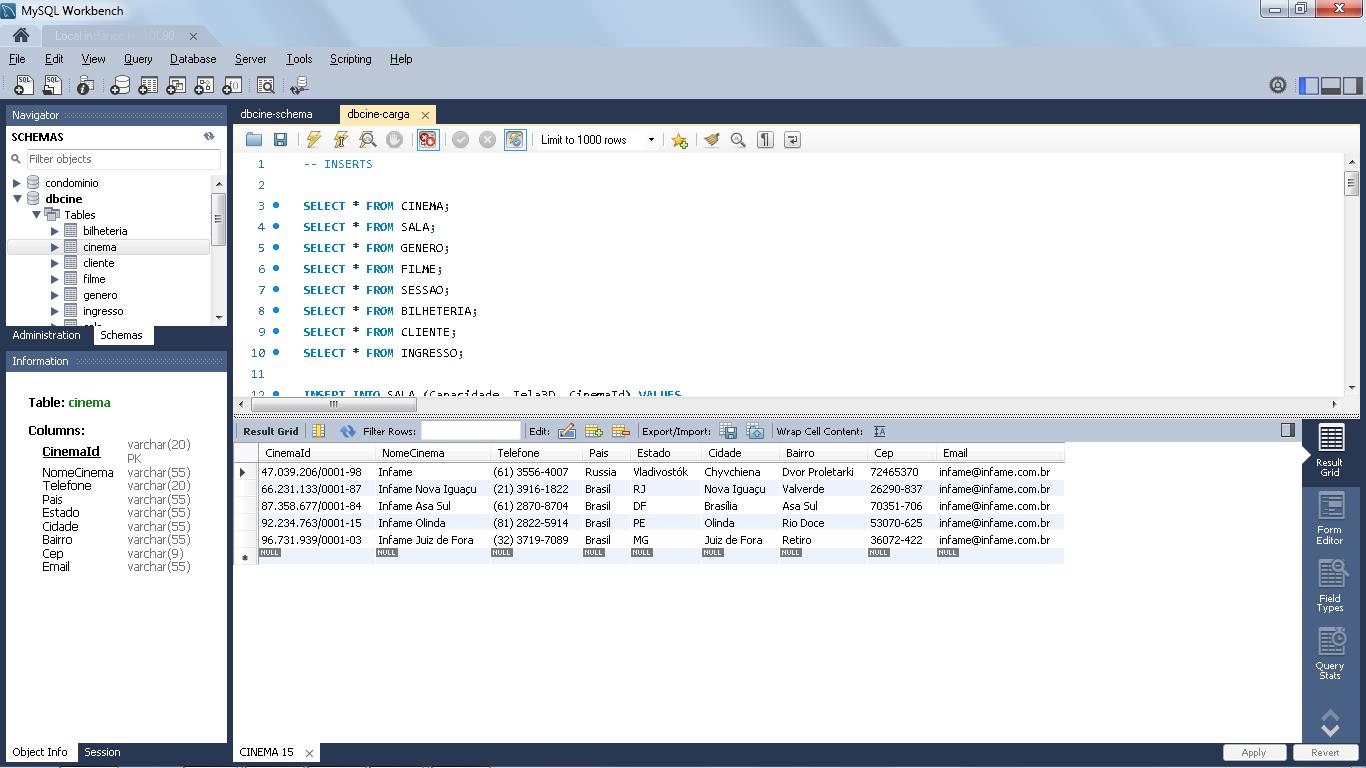Switch to the dbcine-schema tab

tap(276, 114)
